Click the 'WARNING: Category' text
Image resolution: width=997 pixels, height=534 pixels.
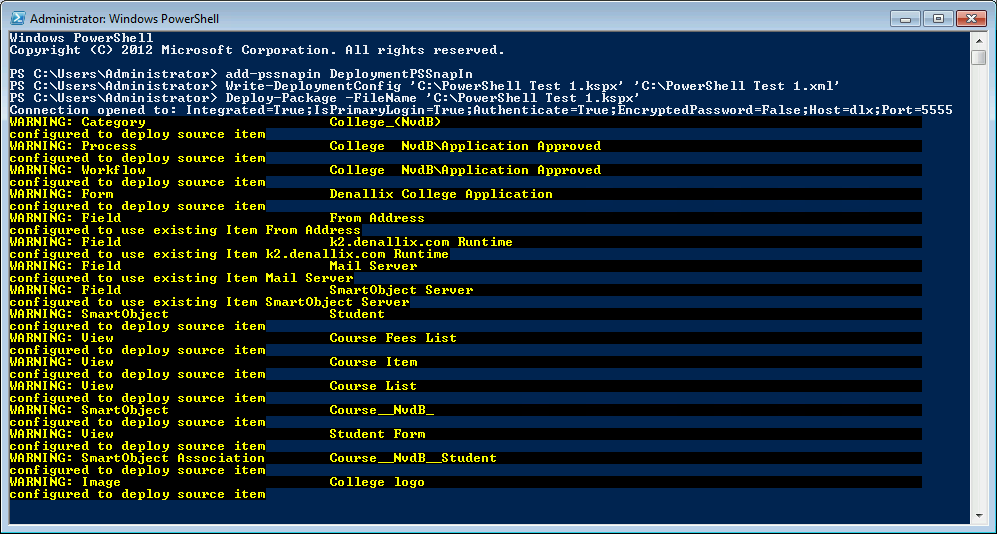click(77, 122)
